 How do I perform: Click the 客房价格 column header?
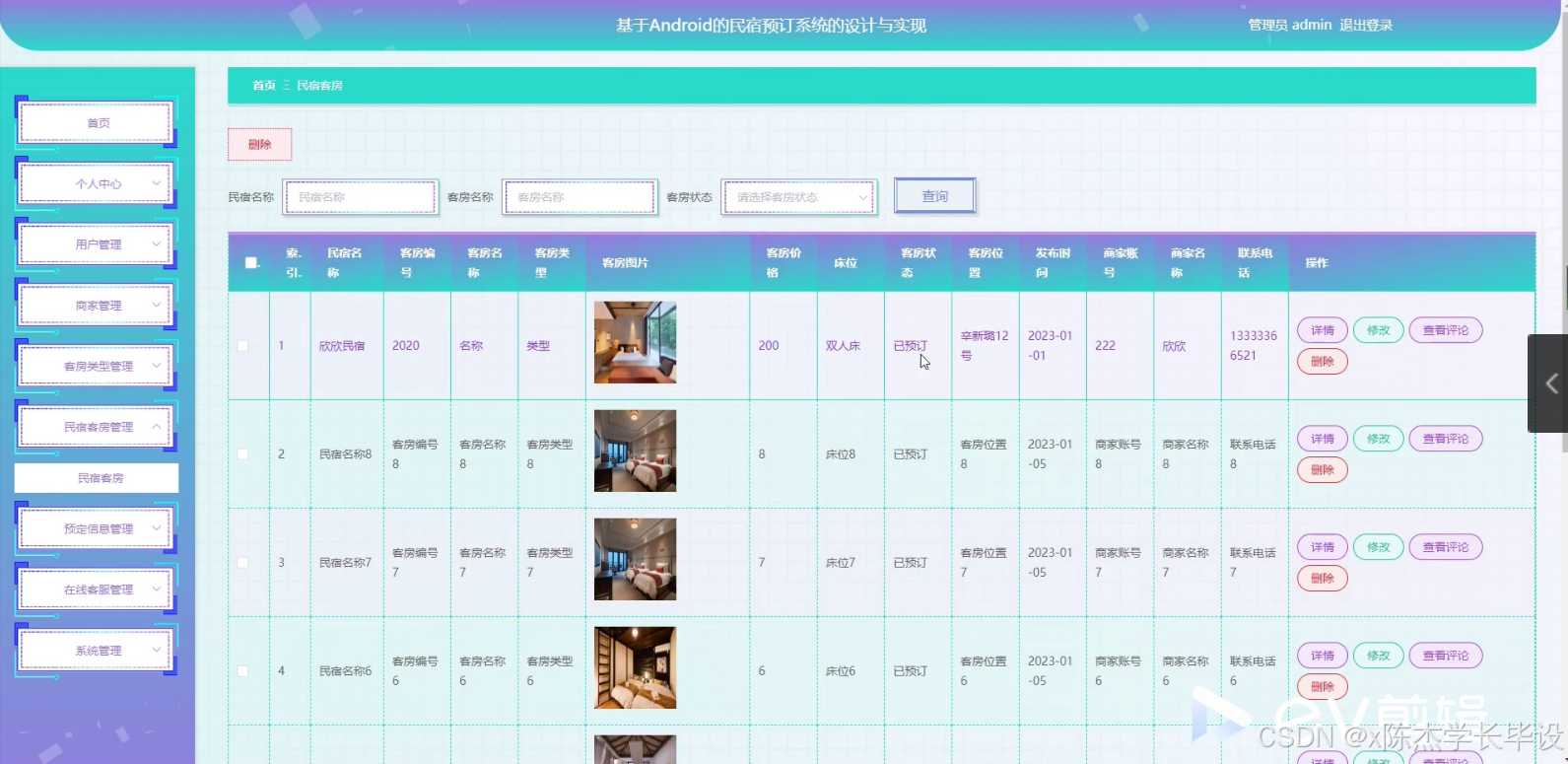tap(784, 263)
